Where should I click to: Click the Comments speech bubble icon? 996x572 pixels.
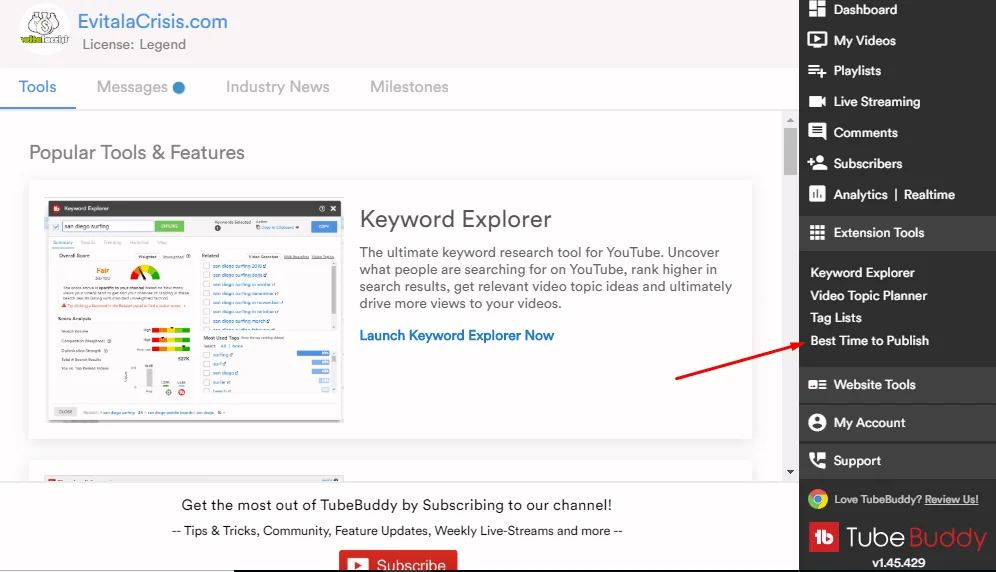pyautogui.click(x=817, y=132)
